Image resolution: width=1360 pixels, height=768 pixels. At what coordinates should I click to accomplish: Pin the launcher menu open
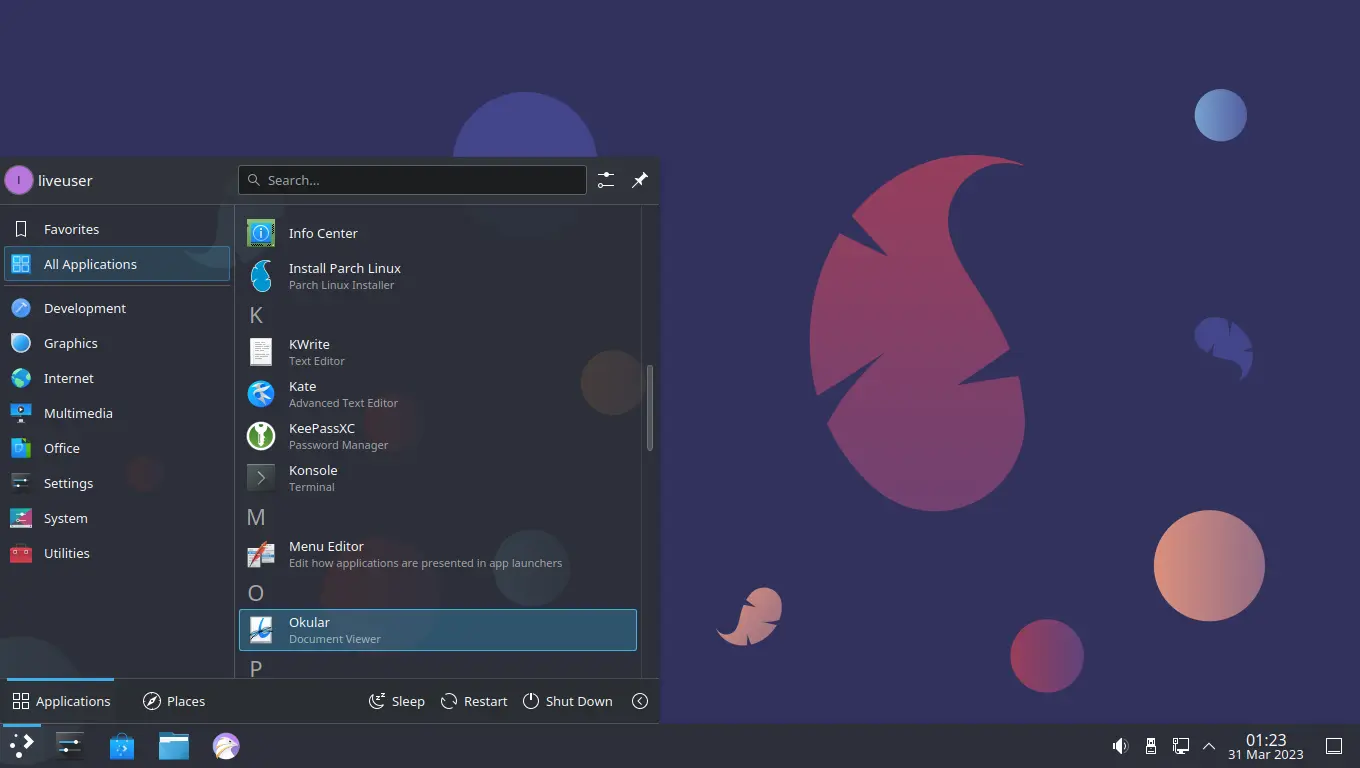tap(640, 180)
